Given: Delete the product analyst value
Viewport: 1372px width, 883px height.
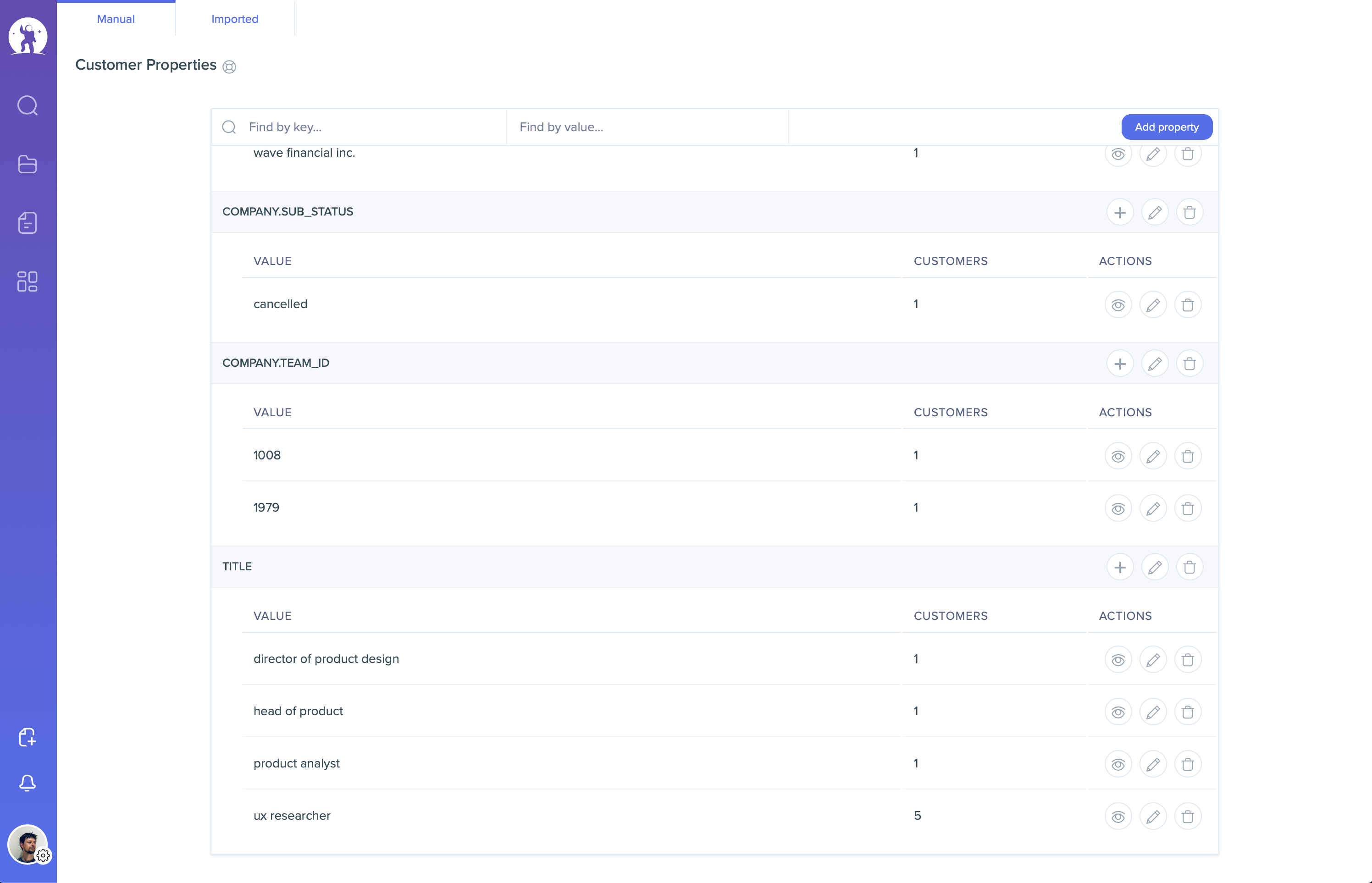Looking at the screenshot, I should pos(1188,764).
